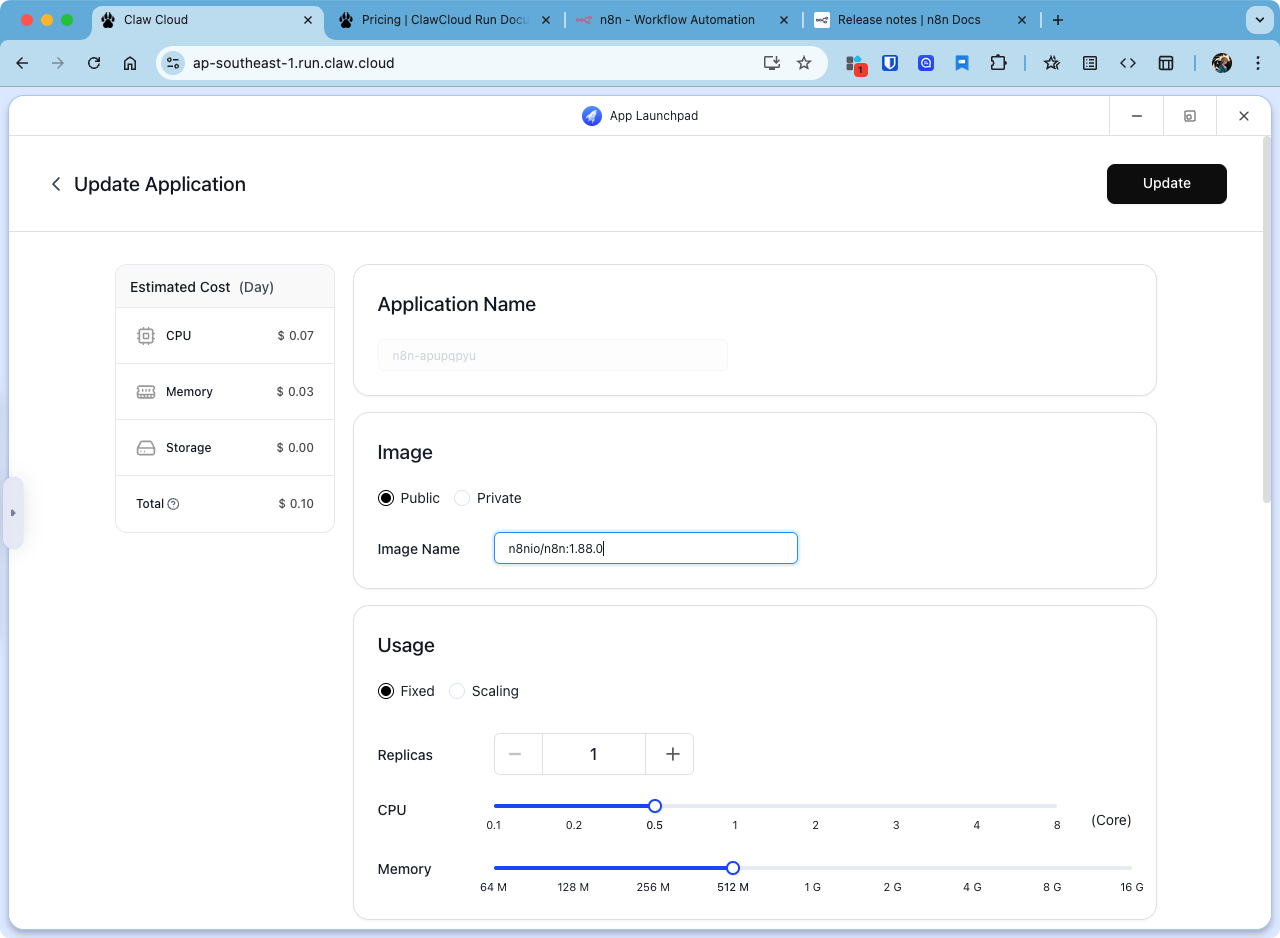Go to browser home icon

pos(130,63)
